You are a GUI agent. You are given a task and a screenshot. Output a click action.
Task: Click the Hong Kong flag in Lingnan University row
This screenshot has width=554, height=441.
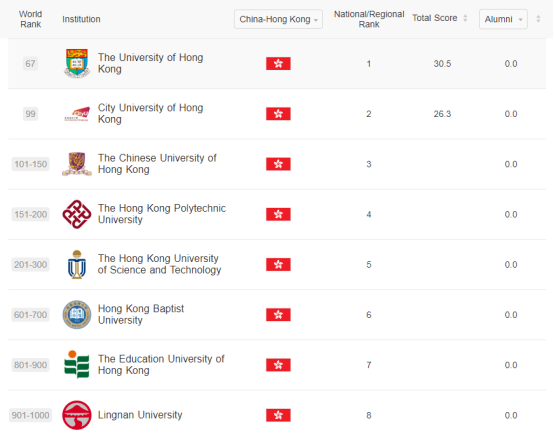pos(278,415)
